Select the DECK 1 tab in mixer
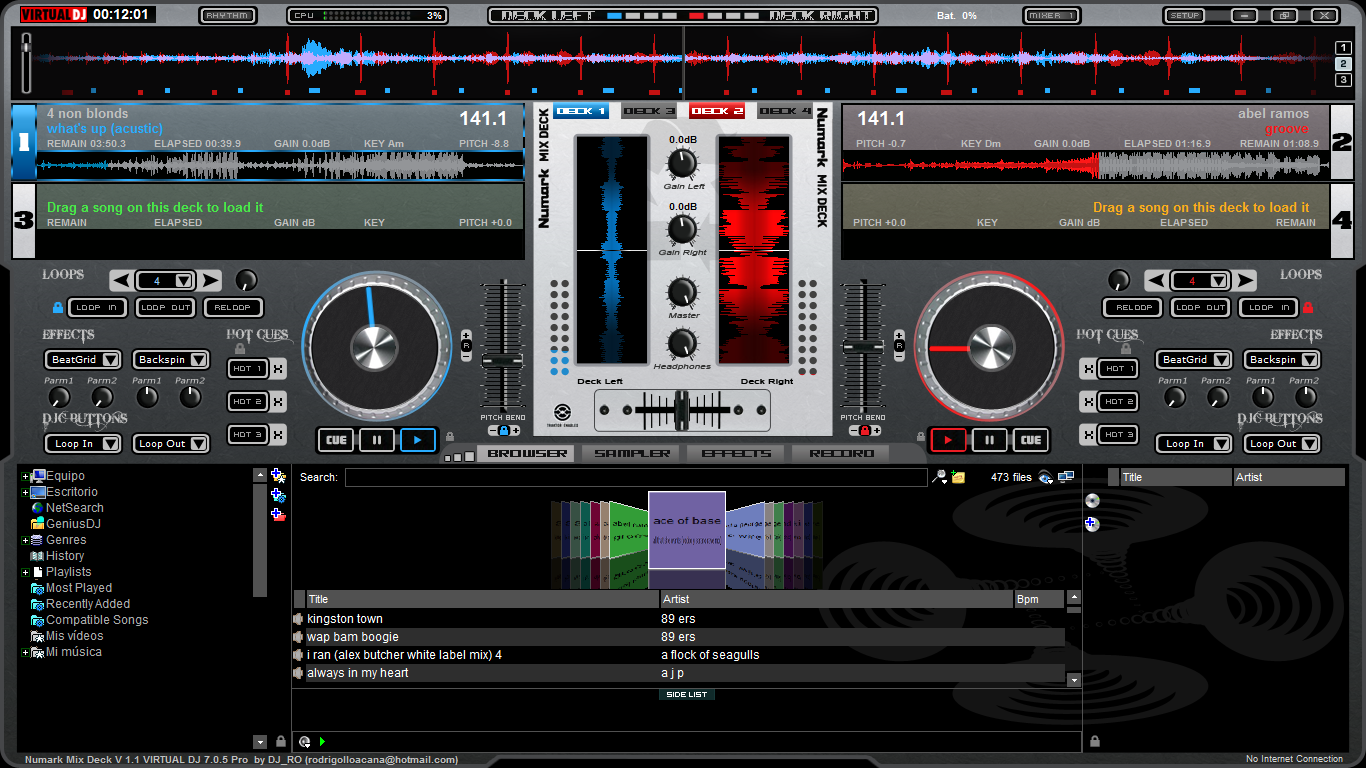Screen dimensions: 1366x768 tap(581, 111)
